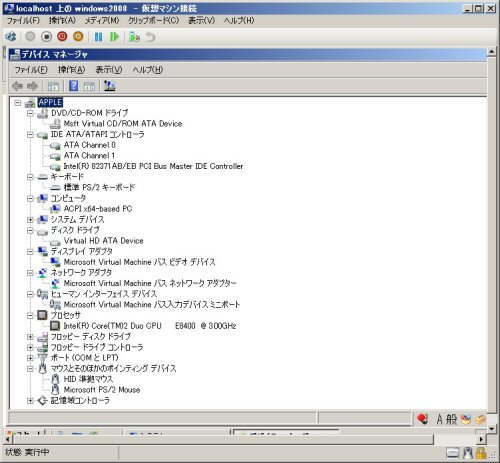Screen dimensions: 500x463
Task: Click the Scan for hardware changes icon
Action: pyautogui.click(x=109, y=86)
